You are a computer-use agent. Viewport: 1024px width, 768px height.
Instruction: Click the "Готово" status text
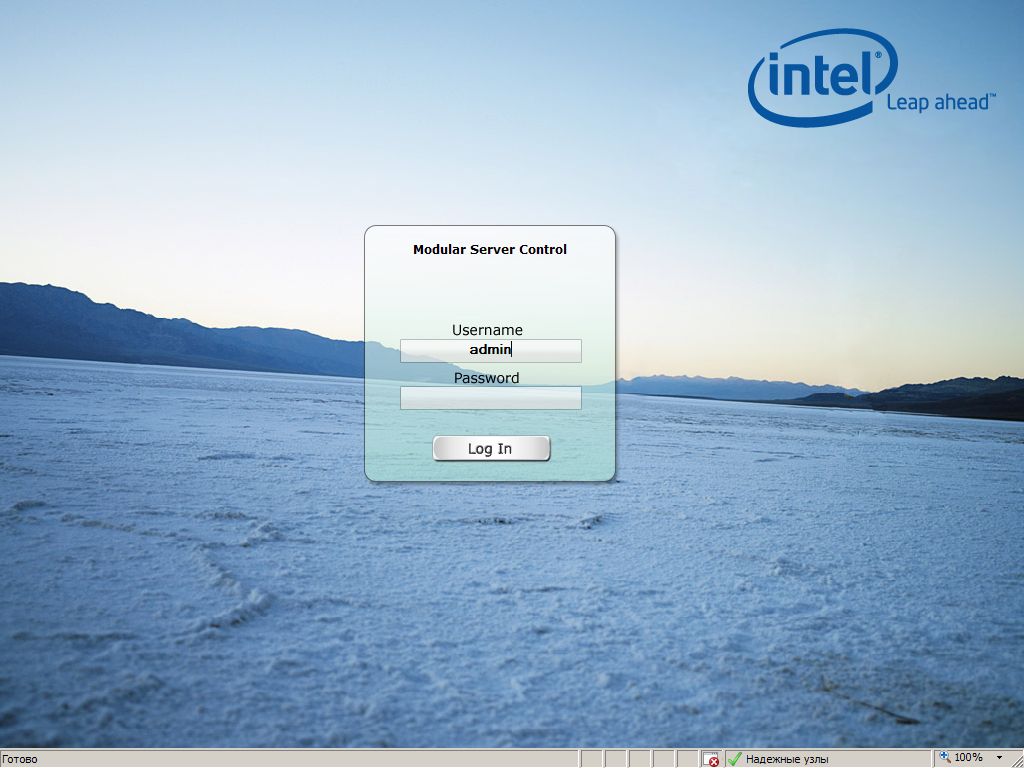[20, 760]
